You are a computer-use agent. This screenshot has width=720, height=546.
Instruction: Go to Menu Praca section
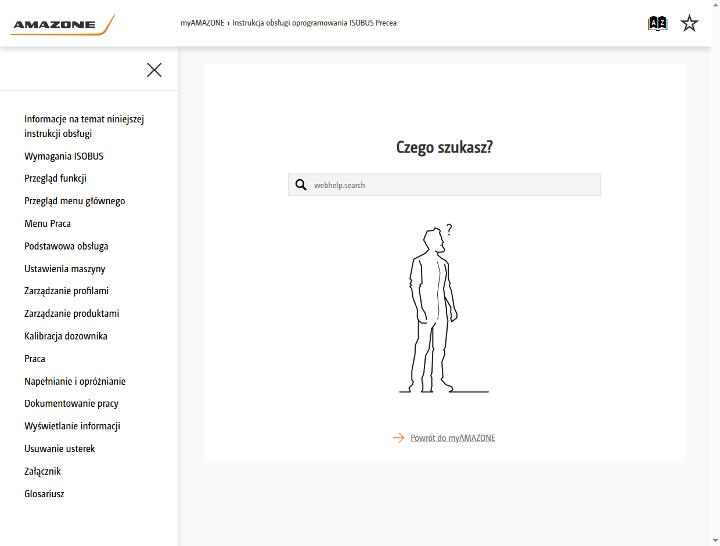[47, 224]
